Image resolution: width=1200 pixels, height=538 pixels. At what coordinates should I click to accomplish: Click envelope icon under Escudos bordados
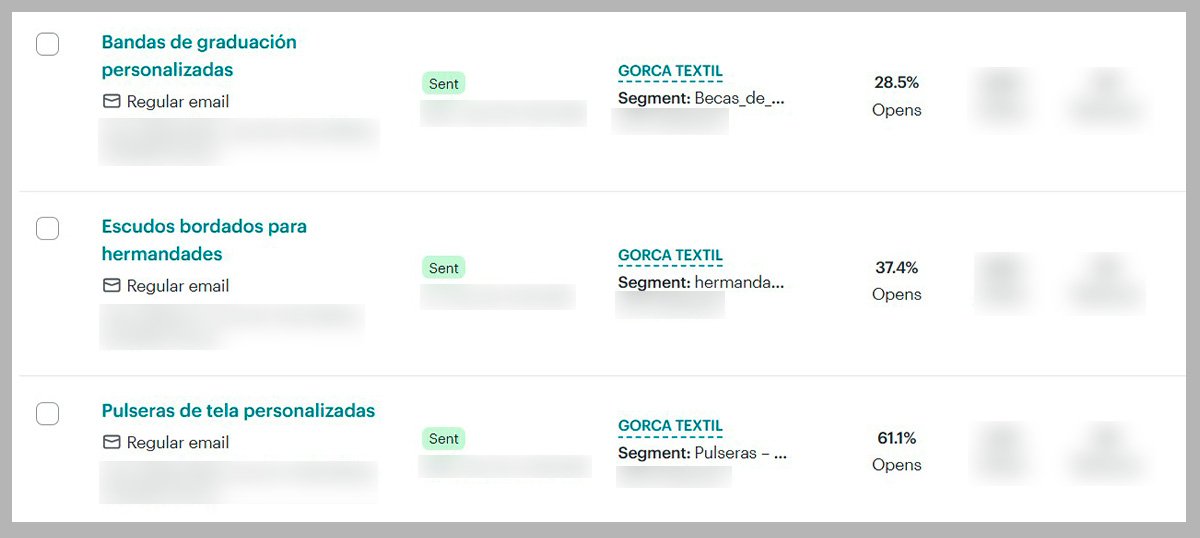tap(112, 285)
